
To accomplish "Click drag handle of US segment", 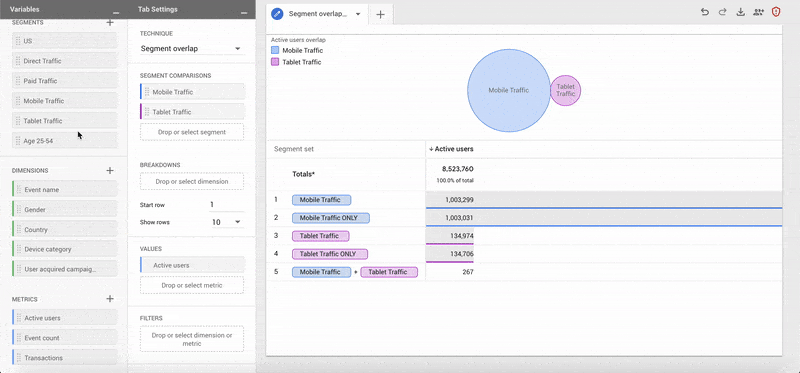I will point(18,41).
